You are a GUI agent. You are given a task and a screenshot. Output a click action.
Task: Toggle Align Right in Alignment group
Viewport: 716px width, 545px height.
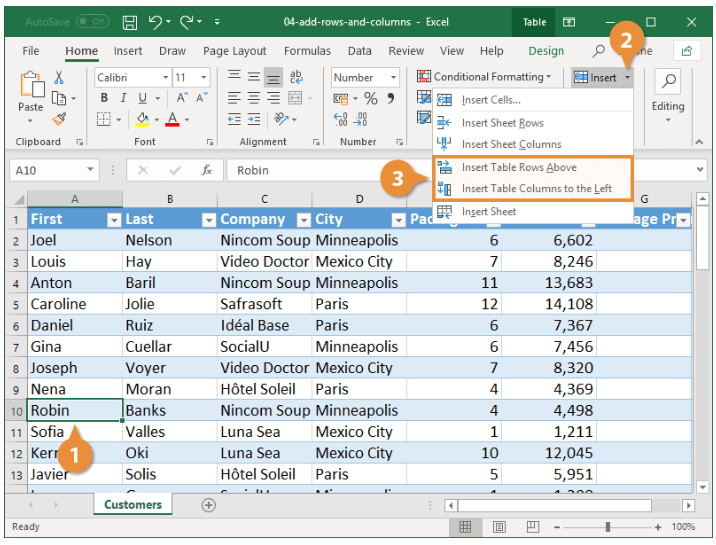tap(274, 98)
